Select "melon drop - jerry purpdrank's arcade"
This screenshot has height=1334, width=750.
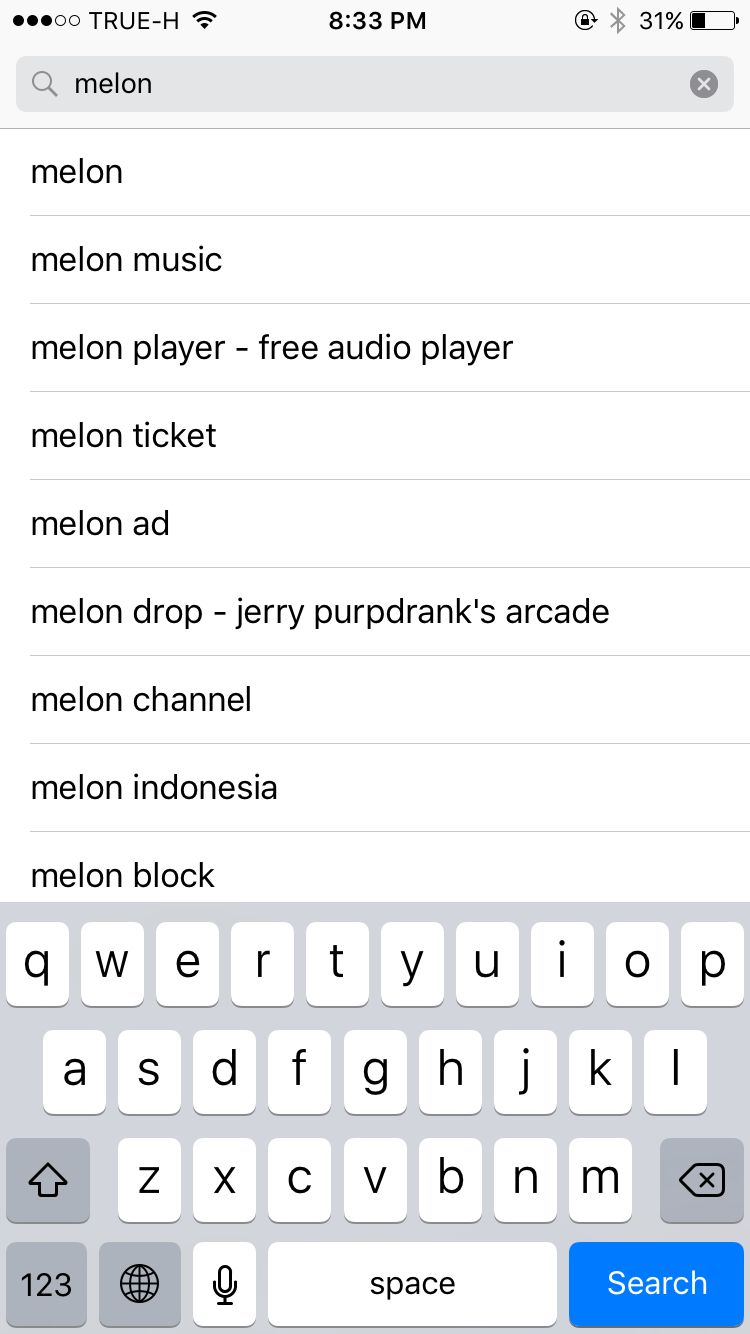[320, 612]
